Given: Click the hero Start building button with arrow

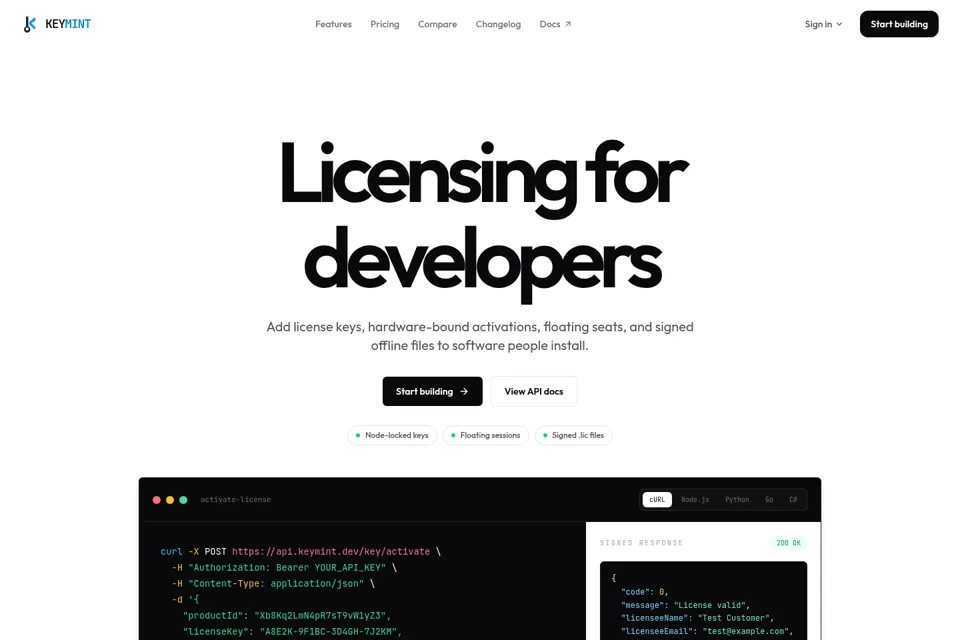Looking at the screenshot, I should (x=432, y=391).
